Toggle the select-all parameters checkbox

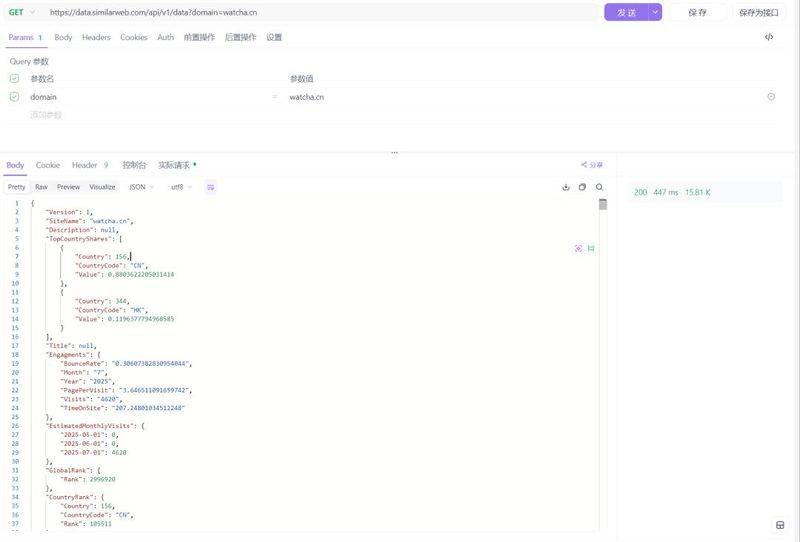click(14, 79)
